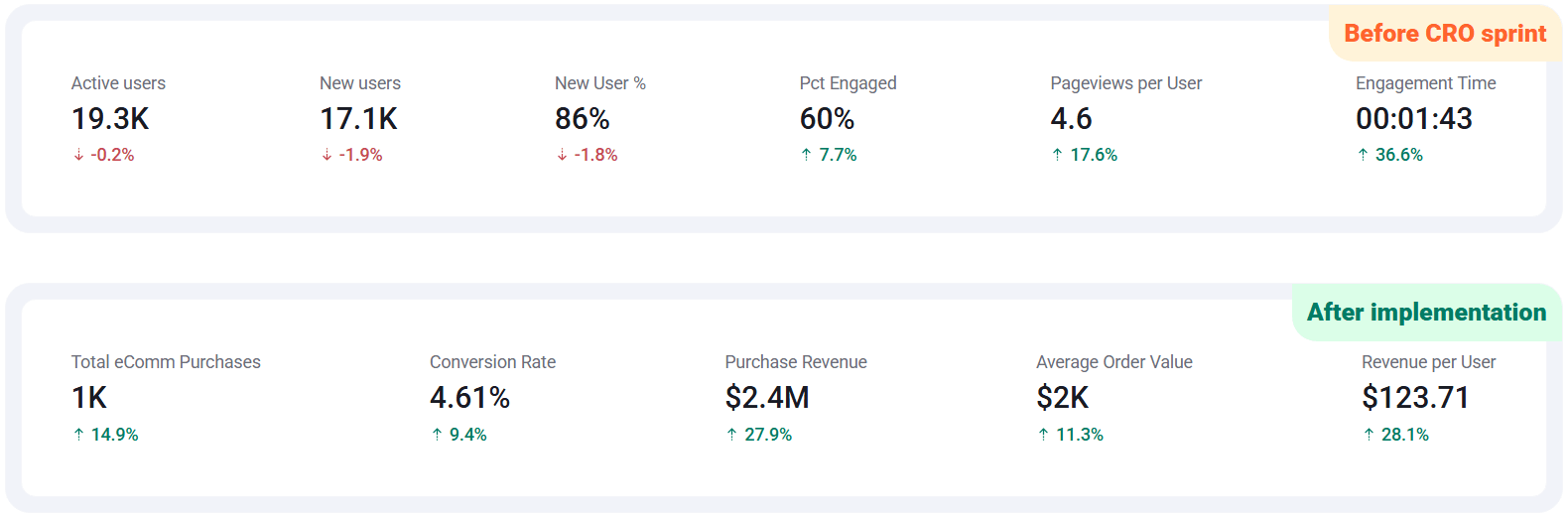Click the up arrow beside 27.9%
The height and width of the screenshot is (517, 1568).
coord(731,435)
